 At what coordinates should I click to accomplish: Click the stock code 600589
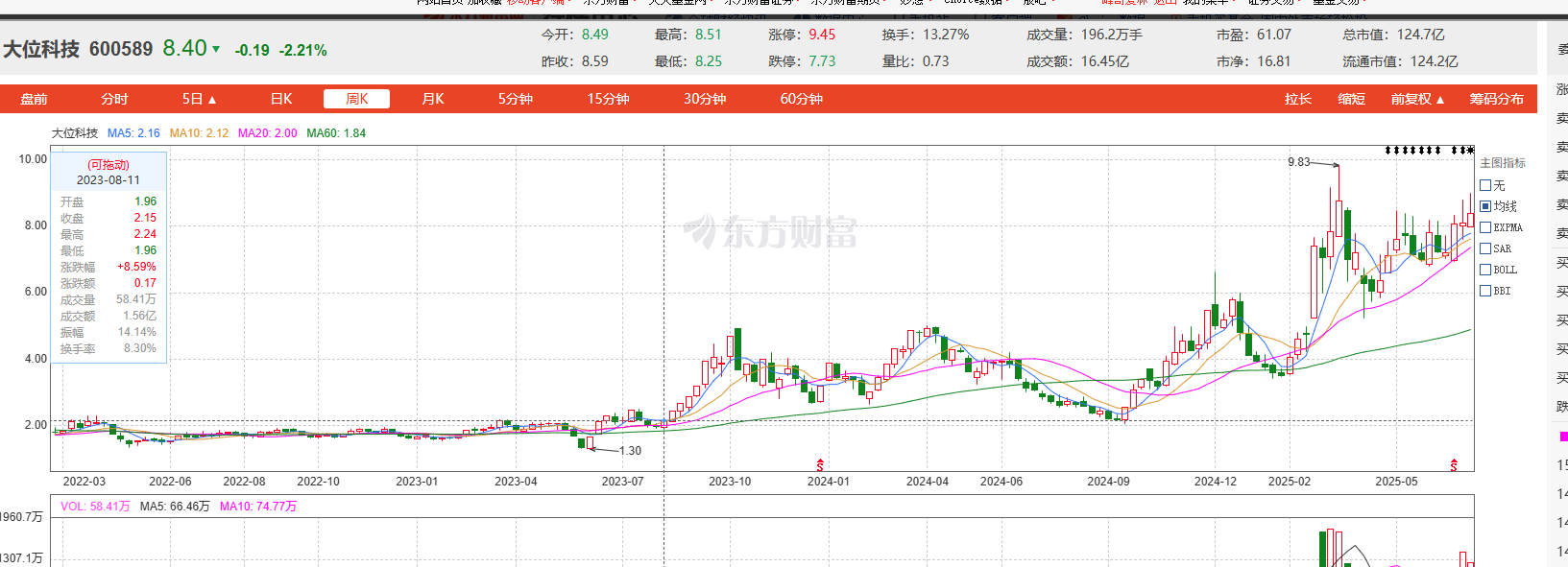point(121,49)
